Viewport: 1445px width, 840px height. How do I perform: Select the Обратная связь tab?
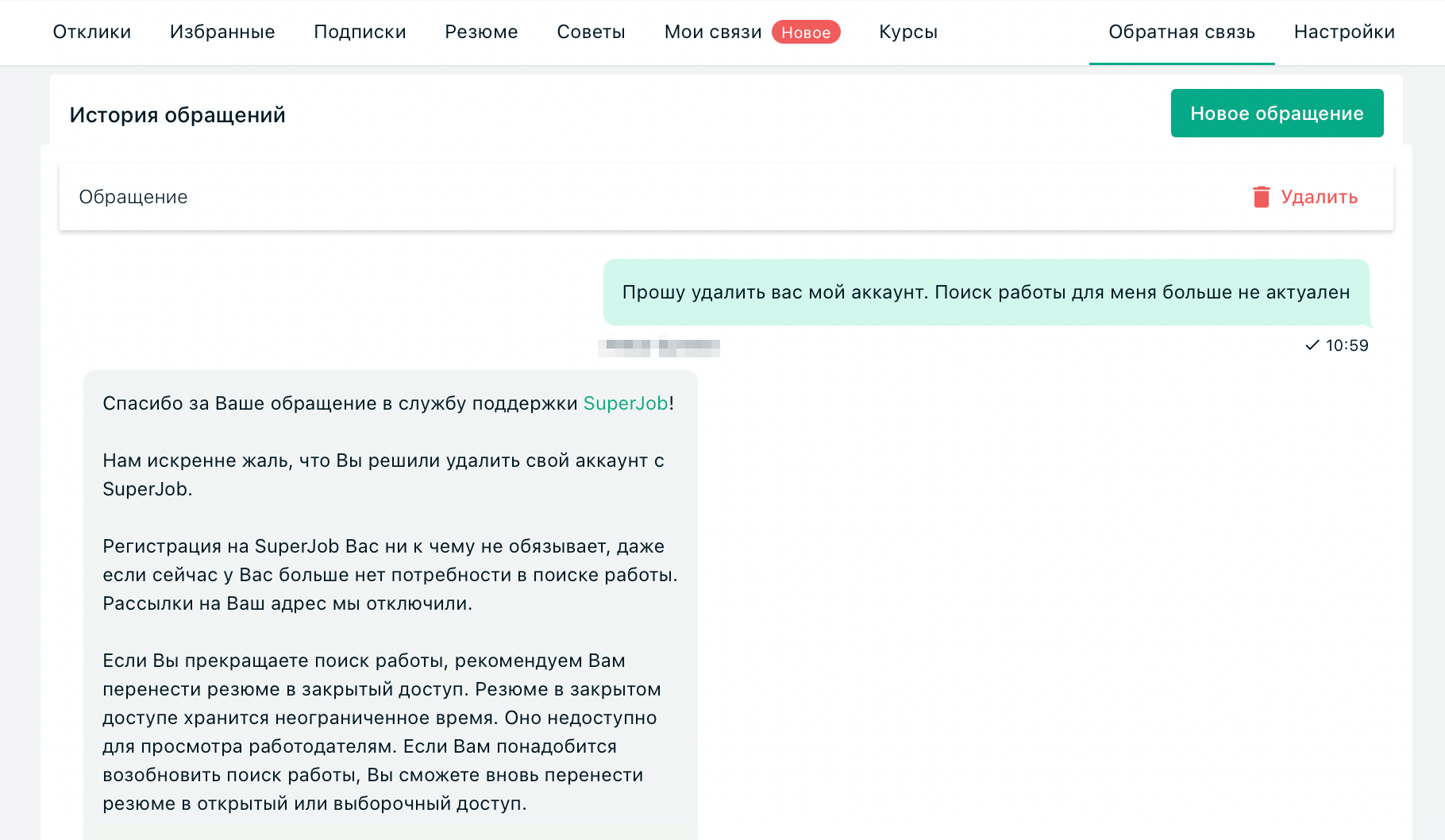1181,32
